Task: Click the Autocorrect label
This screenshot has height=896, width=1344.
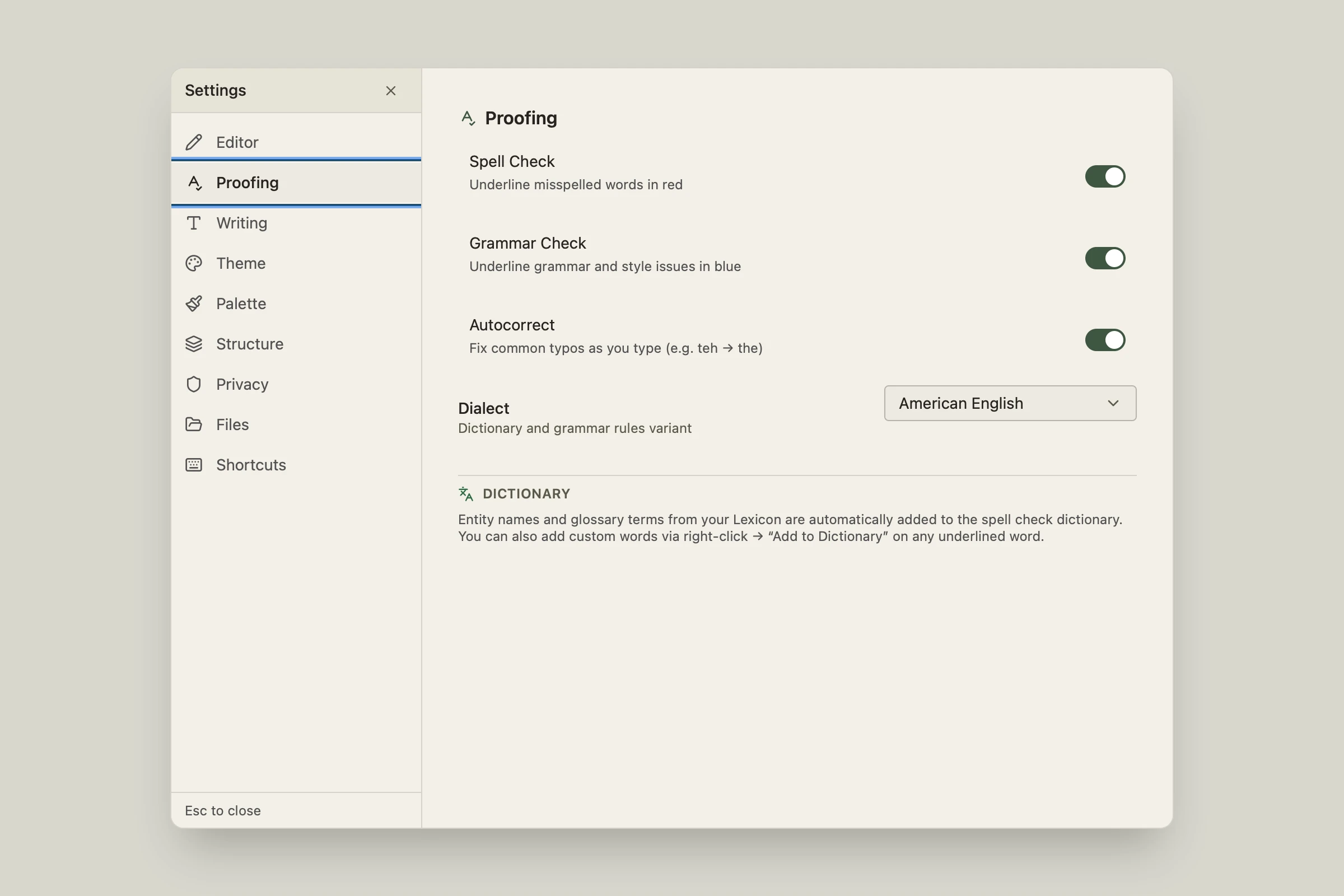Action: click(511, 325)
